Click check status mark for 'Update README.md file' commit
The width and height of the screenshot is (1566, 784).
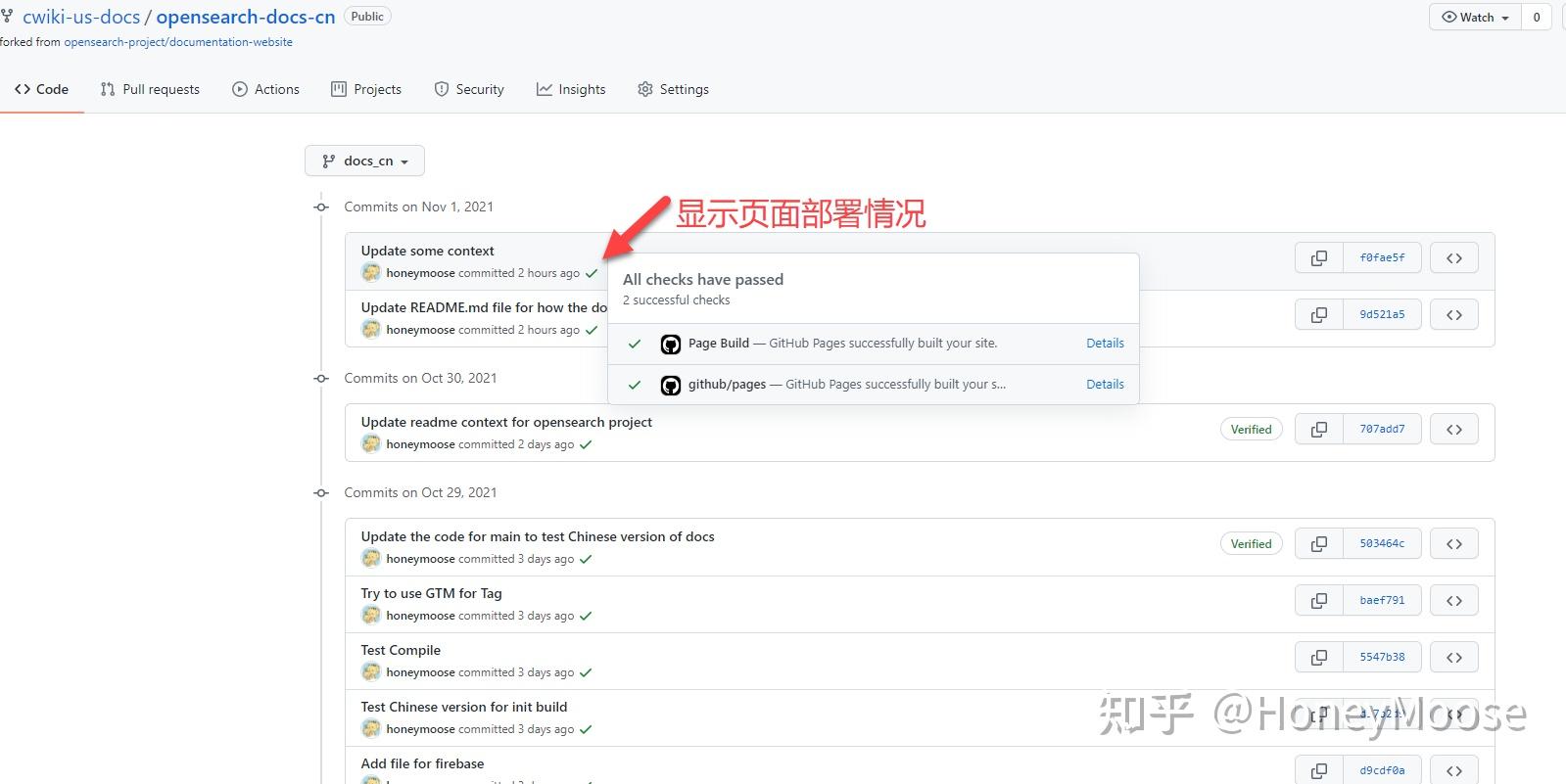(x=592, y=330)
